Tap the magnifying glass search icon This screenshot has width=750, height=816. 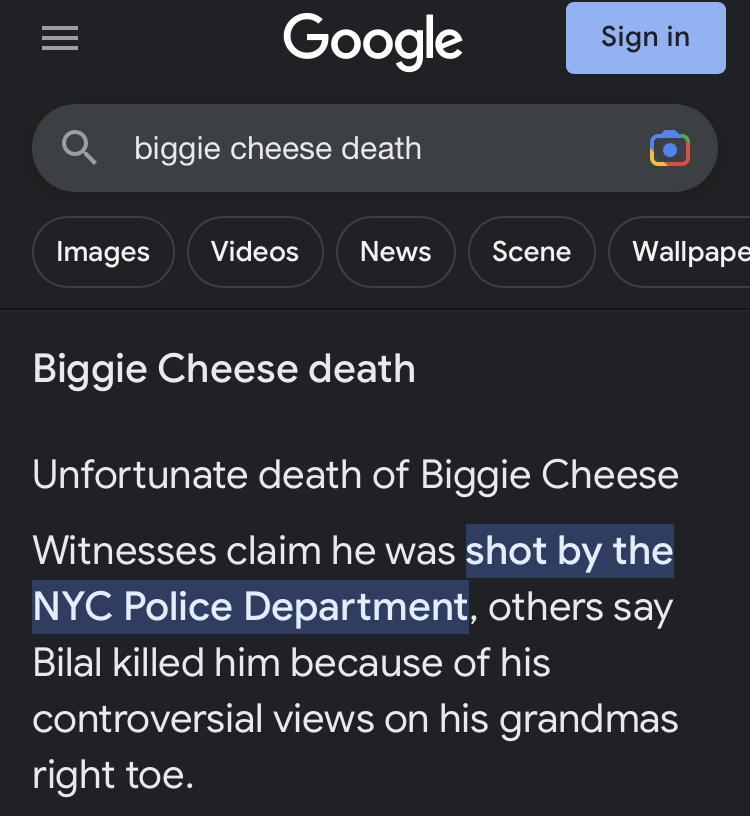click(80, 149)
